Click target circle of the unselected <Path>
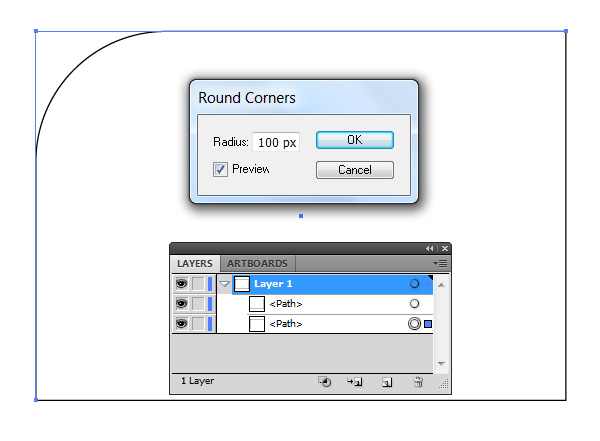Screen dimensions: 600x441 coord(414,304)
